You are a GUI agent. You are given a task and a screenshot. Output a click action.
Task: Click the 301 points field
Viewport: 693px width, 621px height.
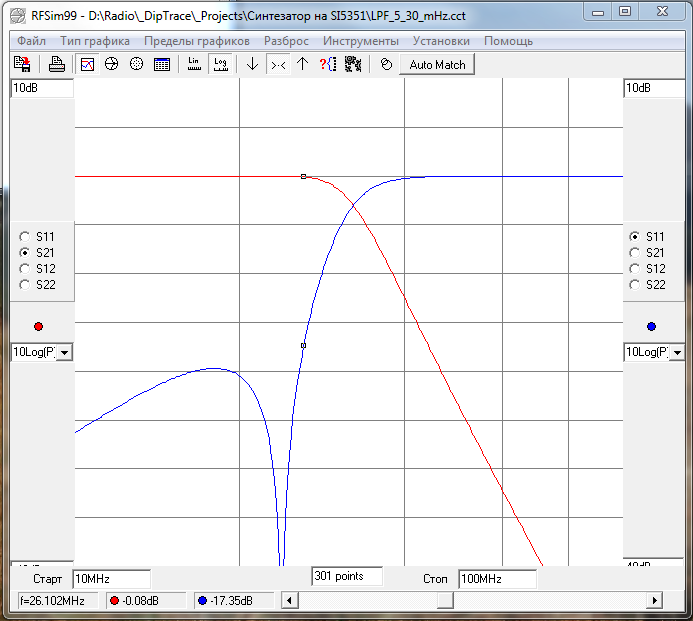click(347, 576)
